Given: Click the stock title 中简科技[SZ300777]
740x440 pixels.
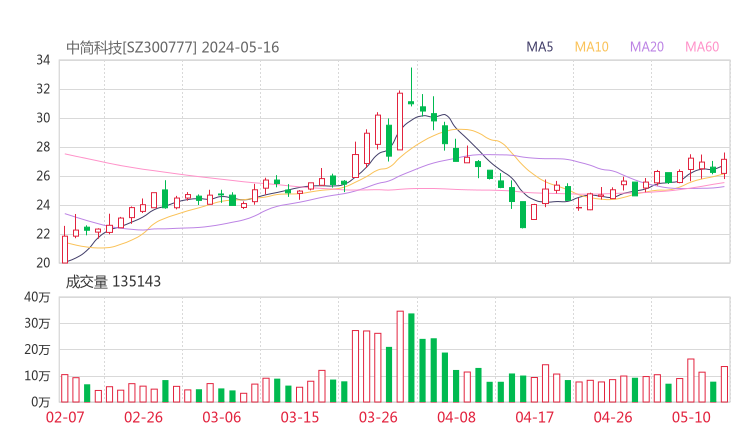Looking at the screenshot, I should click(132, 47).
